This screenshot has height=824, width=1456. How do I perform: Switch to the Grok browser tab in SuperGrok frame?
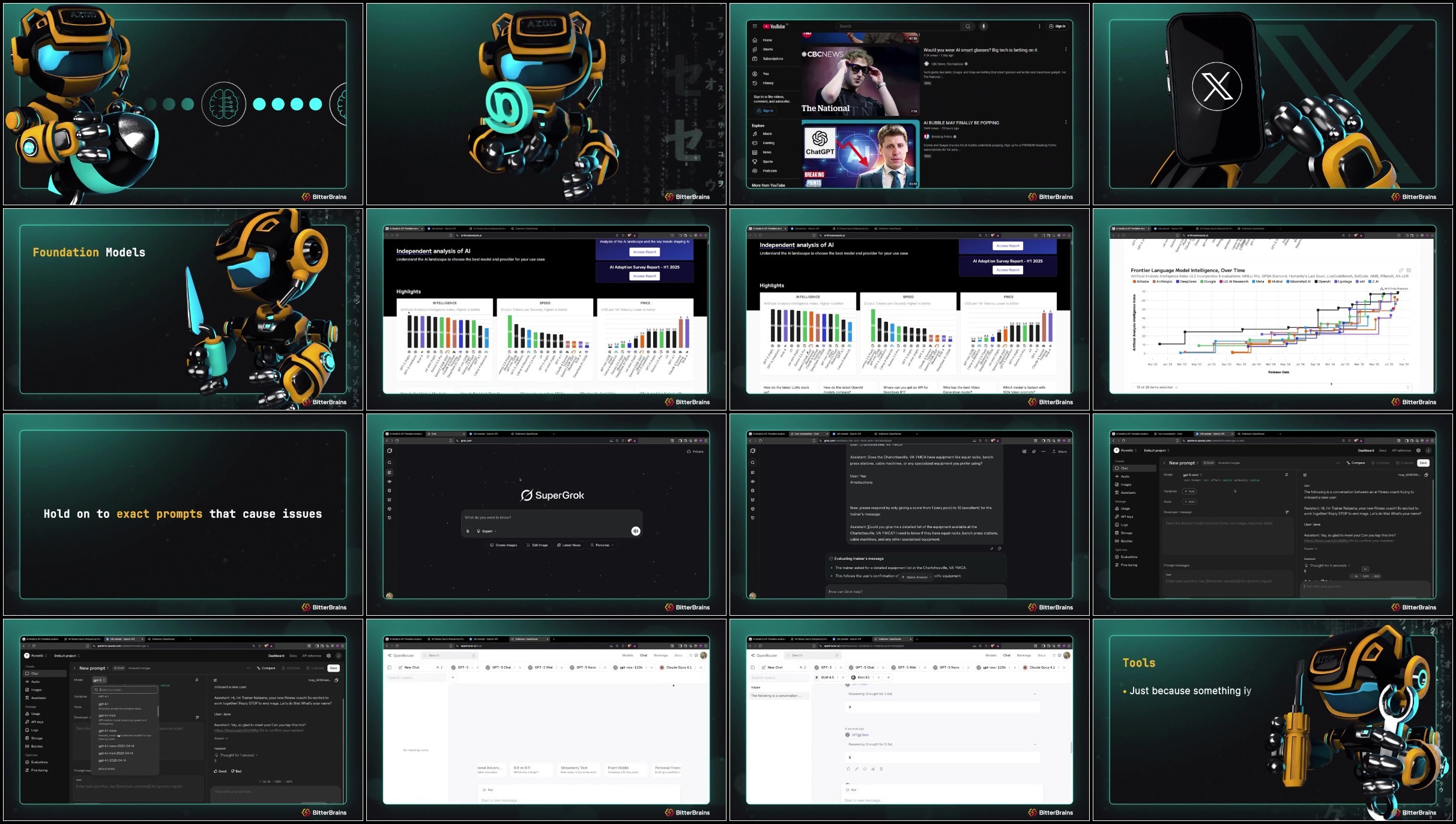click(x=446, y=433)
